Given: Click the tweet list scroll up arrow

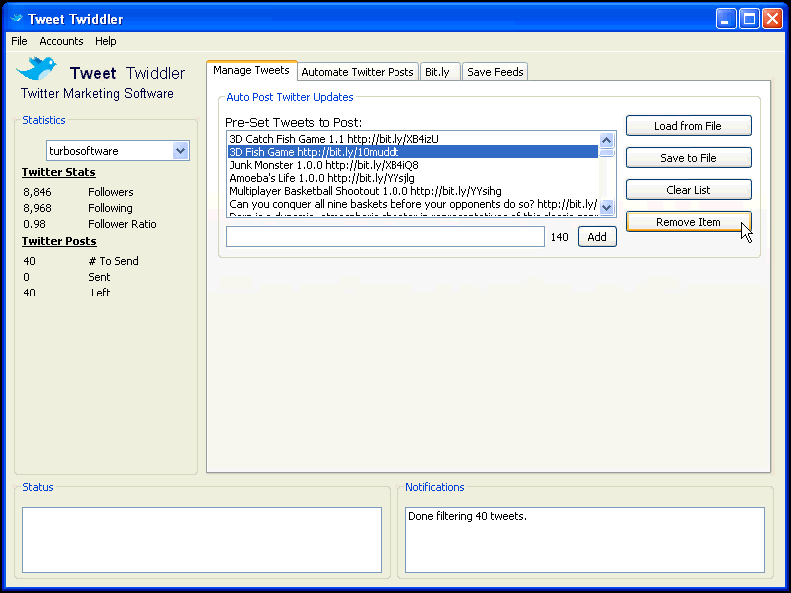Looking at the screenshot, I should coord(606,140).
